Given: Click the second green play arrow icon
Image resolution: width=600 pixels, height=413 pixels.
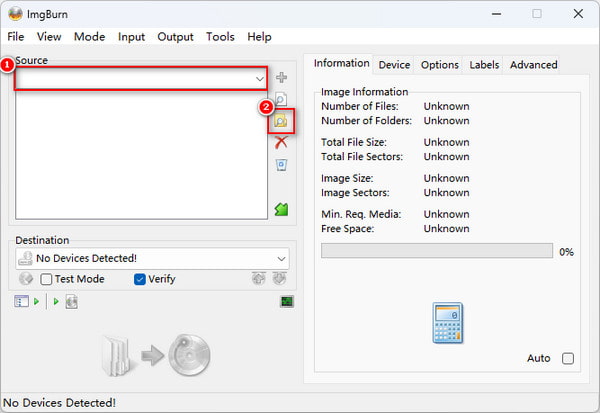Looking at the screenshot, I should click(56, 302).
